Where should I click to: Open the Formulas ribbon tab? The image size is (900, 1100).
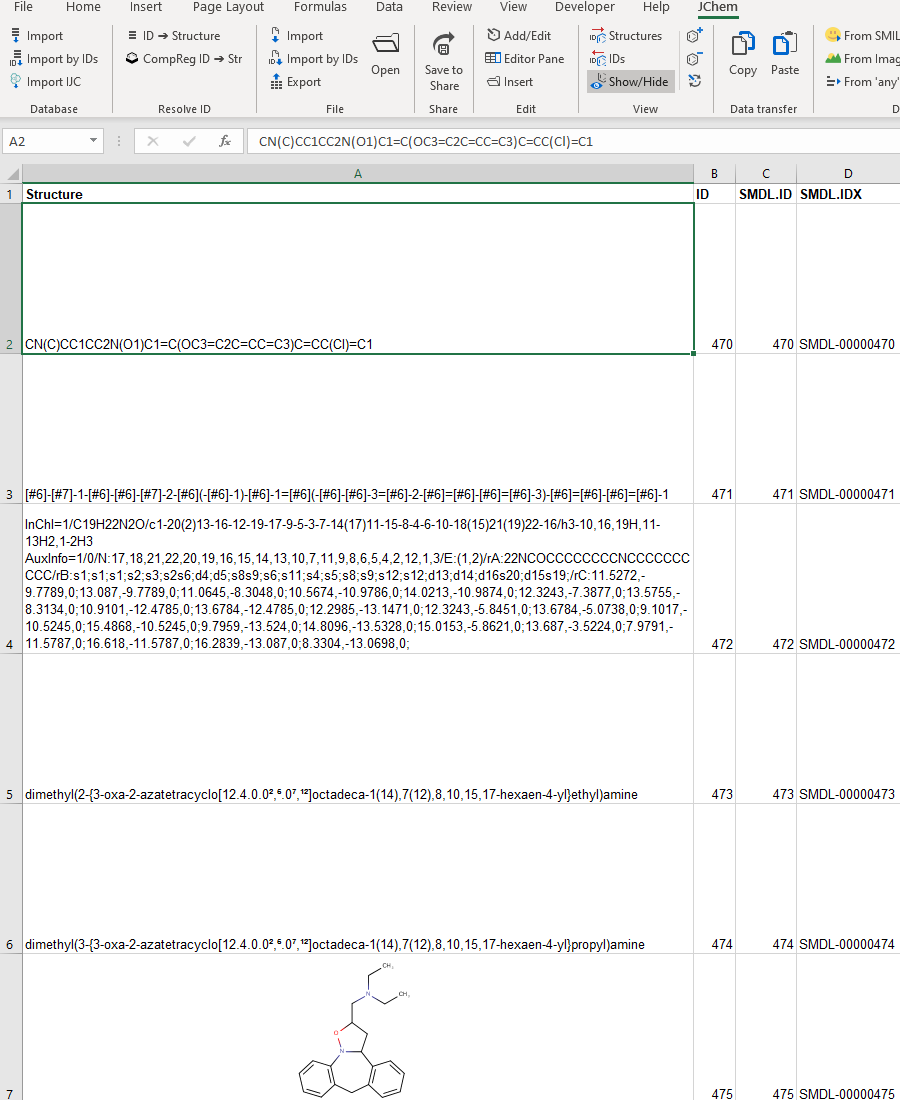(x=320, y=7)
